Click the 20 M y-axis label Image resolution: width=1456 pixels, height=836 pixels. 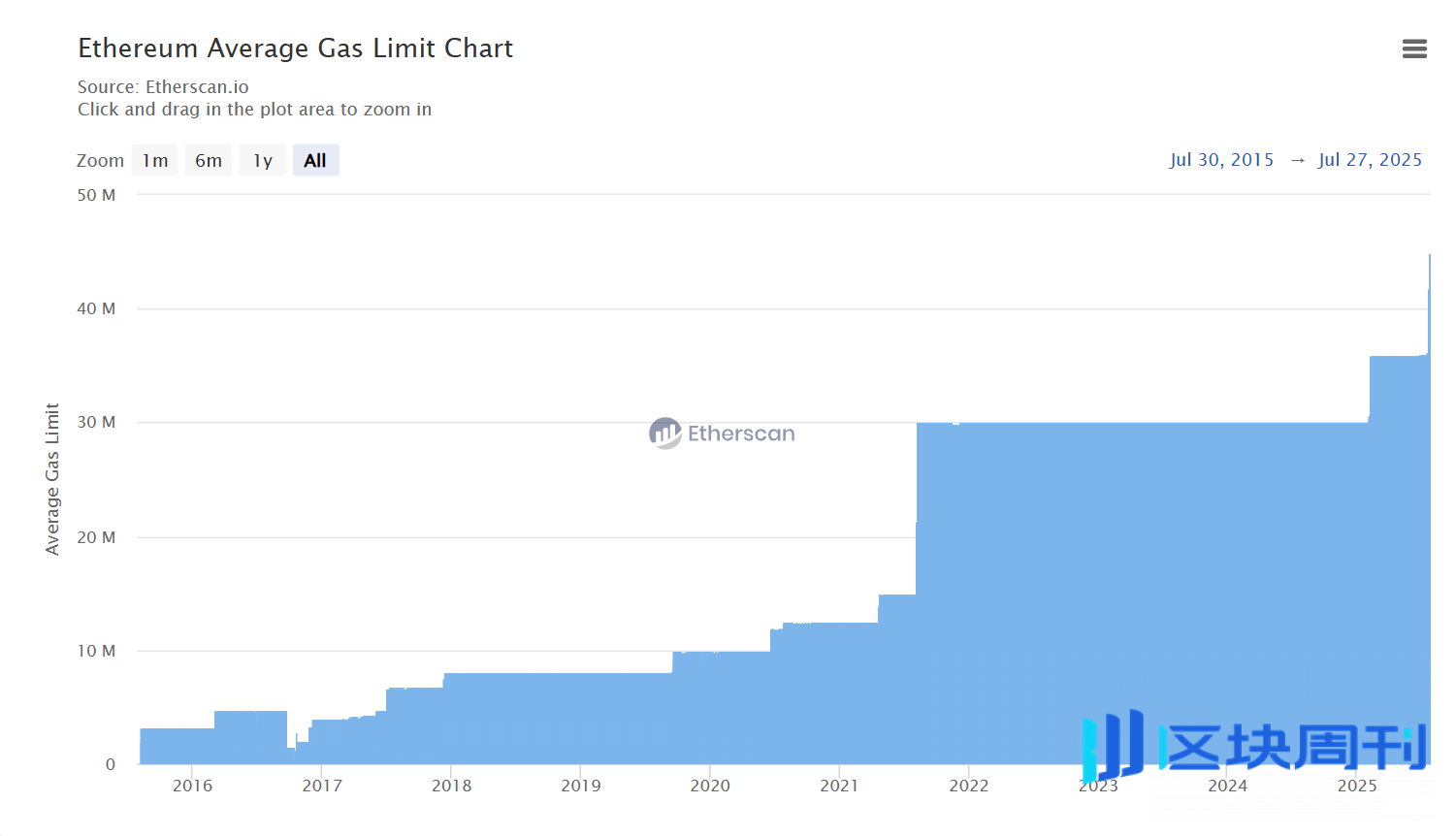pyautogui.click(x=96, y=537)
